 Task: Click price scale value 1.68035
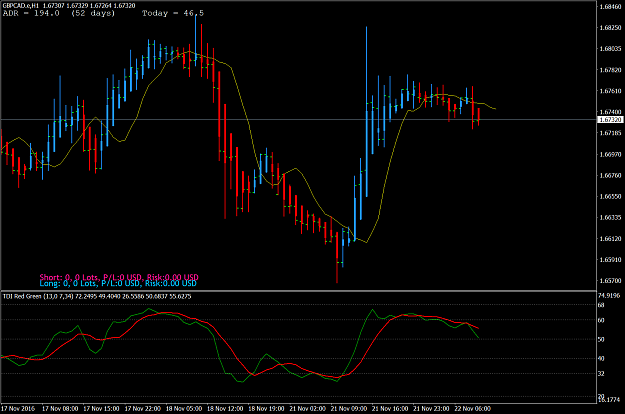tap(610, 49)
